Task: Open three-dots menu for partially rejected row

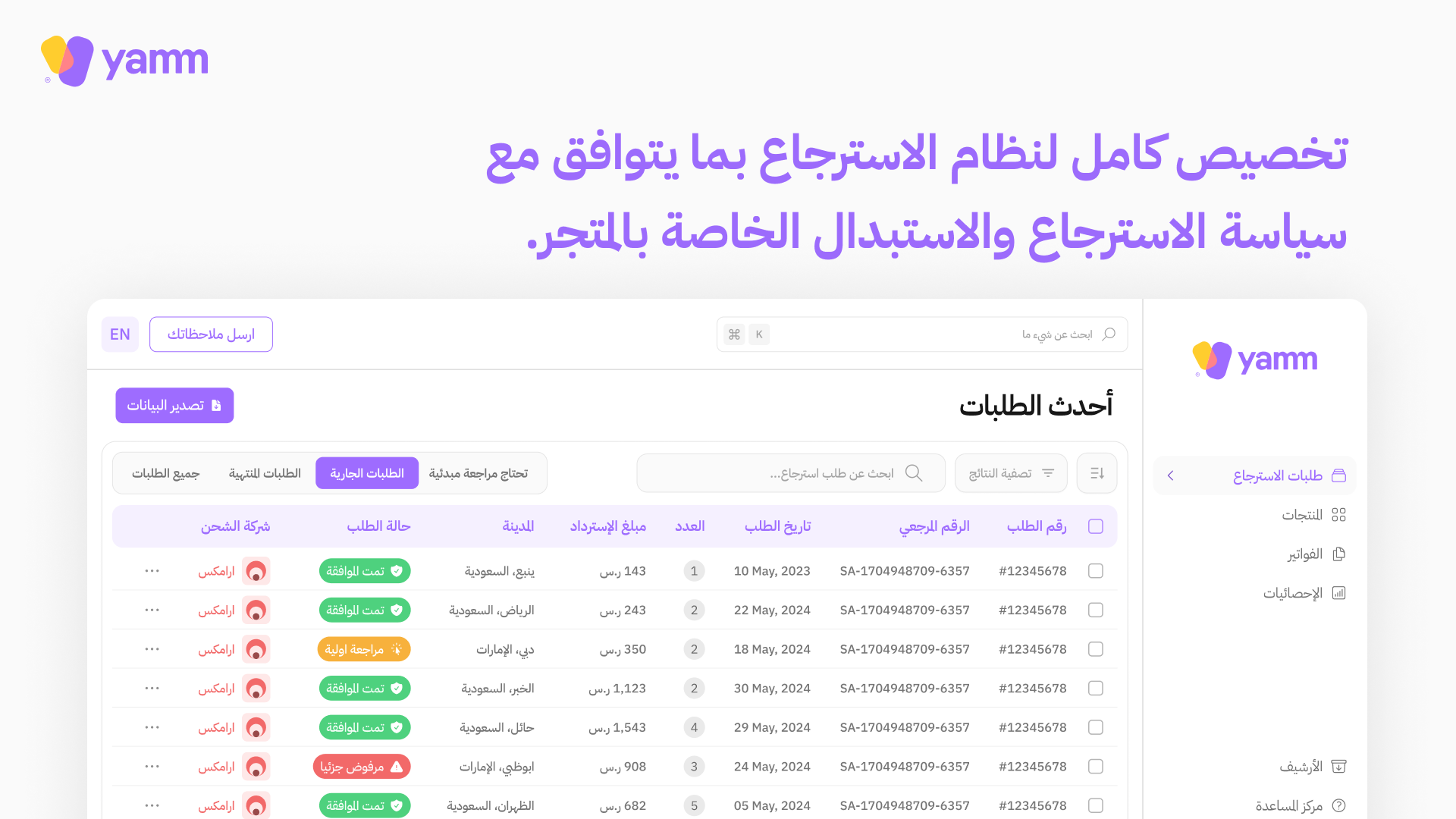Action: (x=152, y=767)
